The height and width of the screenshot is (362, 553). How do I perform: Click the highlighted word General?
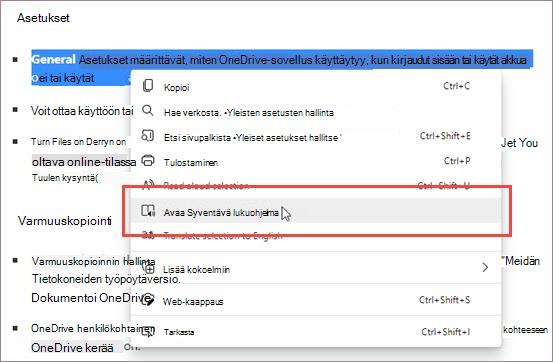53,59
